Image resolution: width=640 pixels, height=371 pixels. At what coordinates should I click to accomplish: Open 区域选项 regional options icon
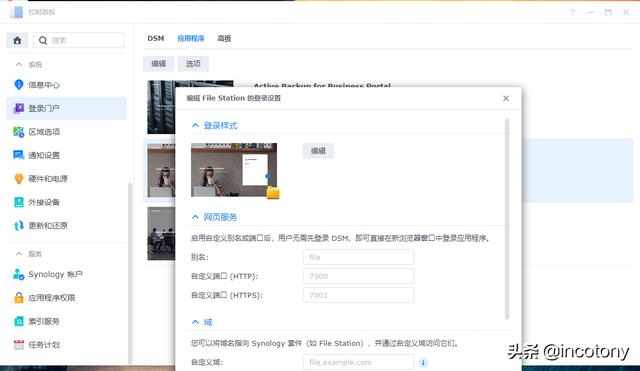(x=19, y=132)
